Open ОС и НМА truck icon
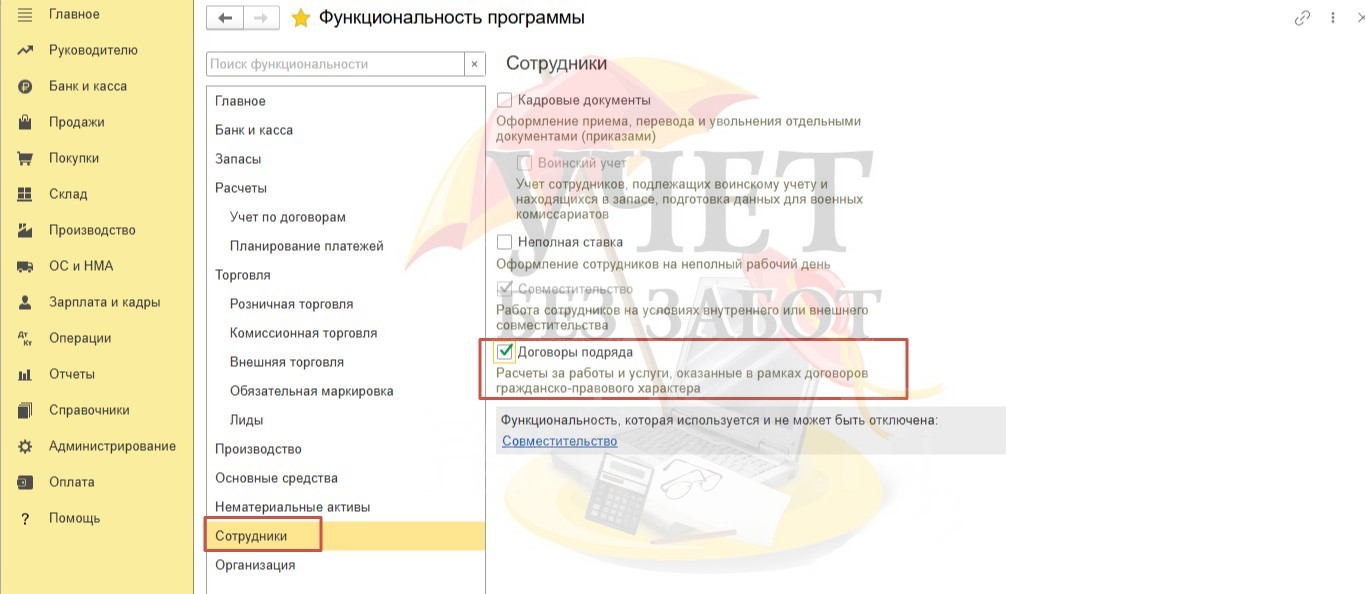Screen dimensions: 1365x594 pos(26,266)
